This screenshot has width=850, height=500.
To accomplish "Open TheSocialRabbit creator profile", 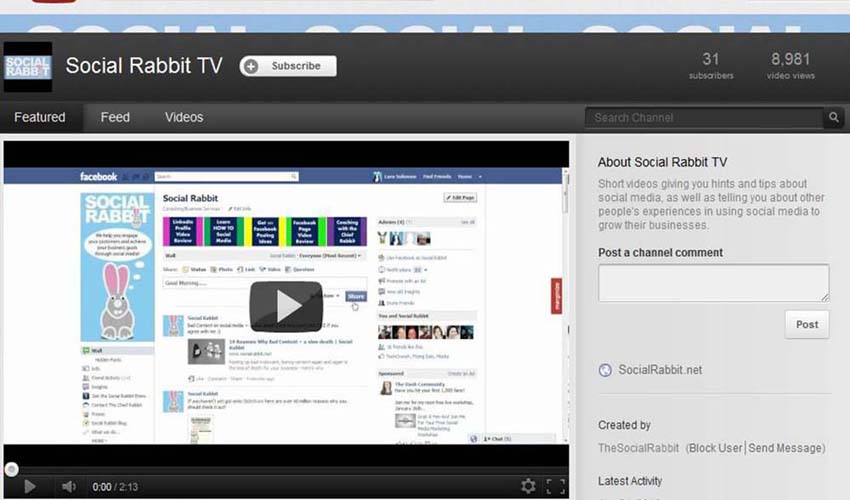I will [x=638, y=448].
